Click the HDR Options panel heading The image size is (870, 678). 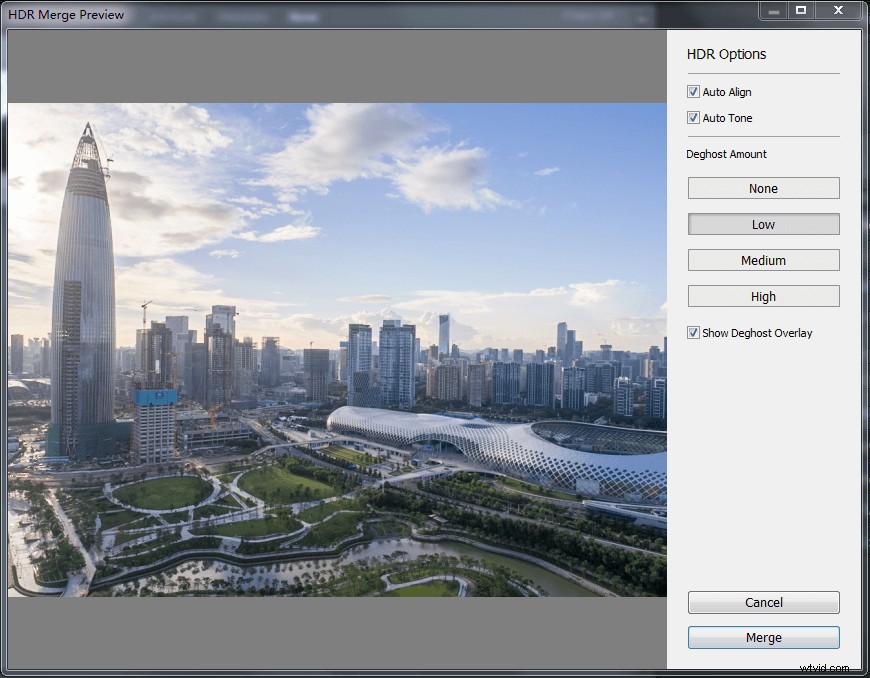point(725,54)
